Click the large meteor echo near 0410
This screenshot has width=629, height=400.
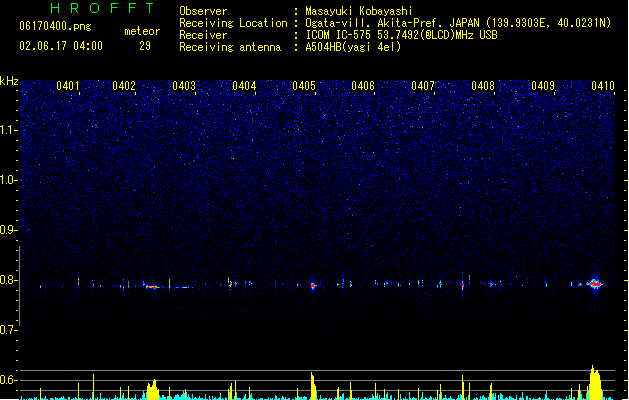(595, 284)
